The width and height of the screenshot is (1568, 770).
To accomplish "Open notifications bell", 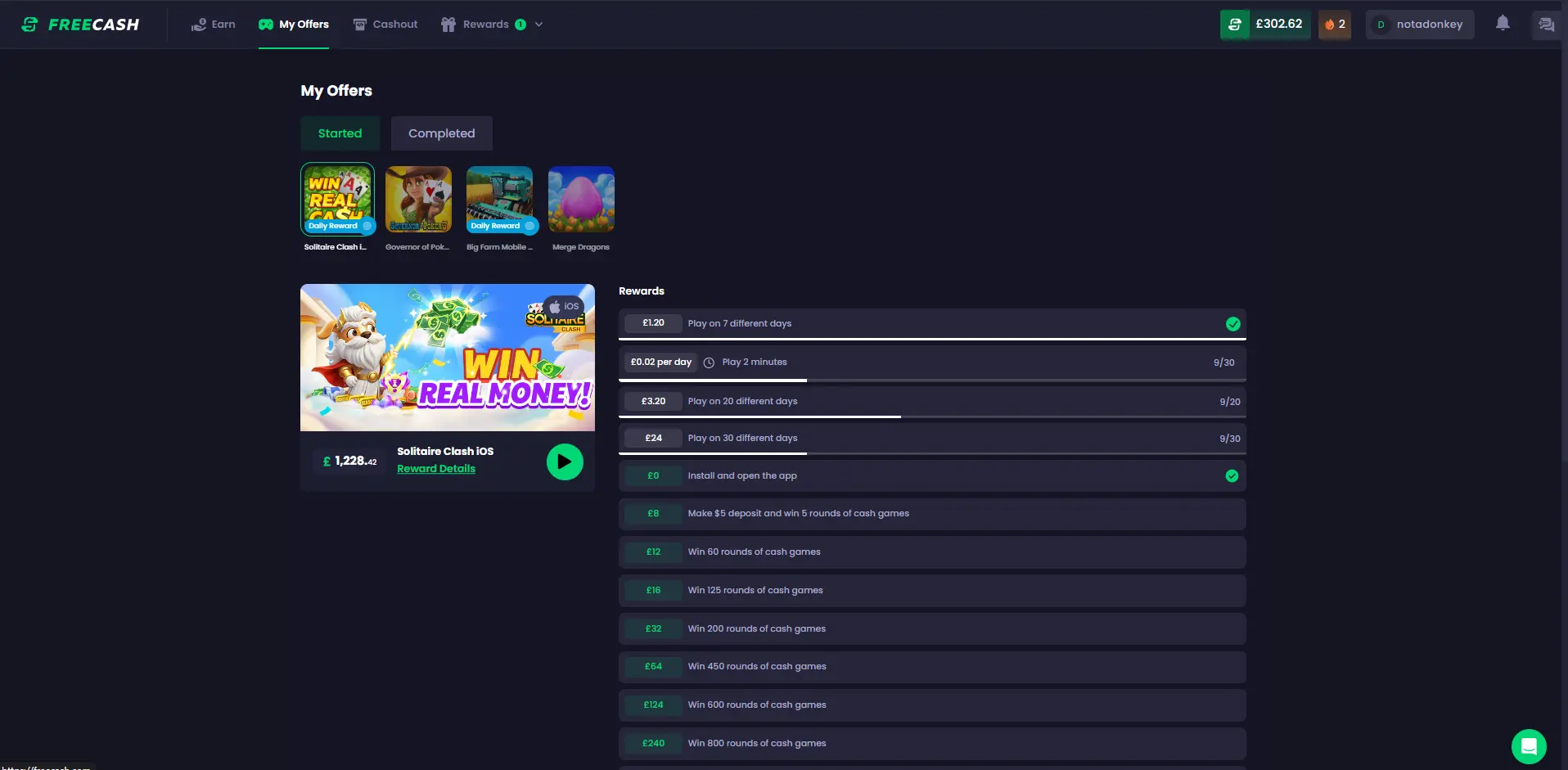I will pos(1503,24).
